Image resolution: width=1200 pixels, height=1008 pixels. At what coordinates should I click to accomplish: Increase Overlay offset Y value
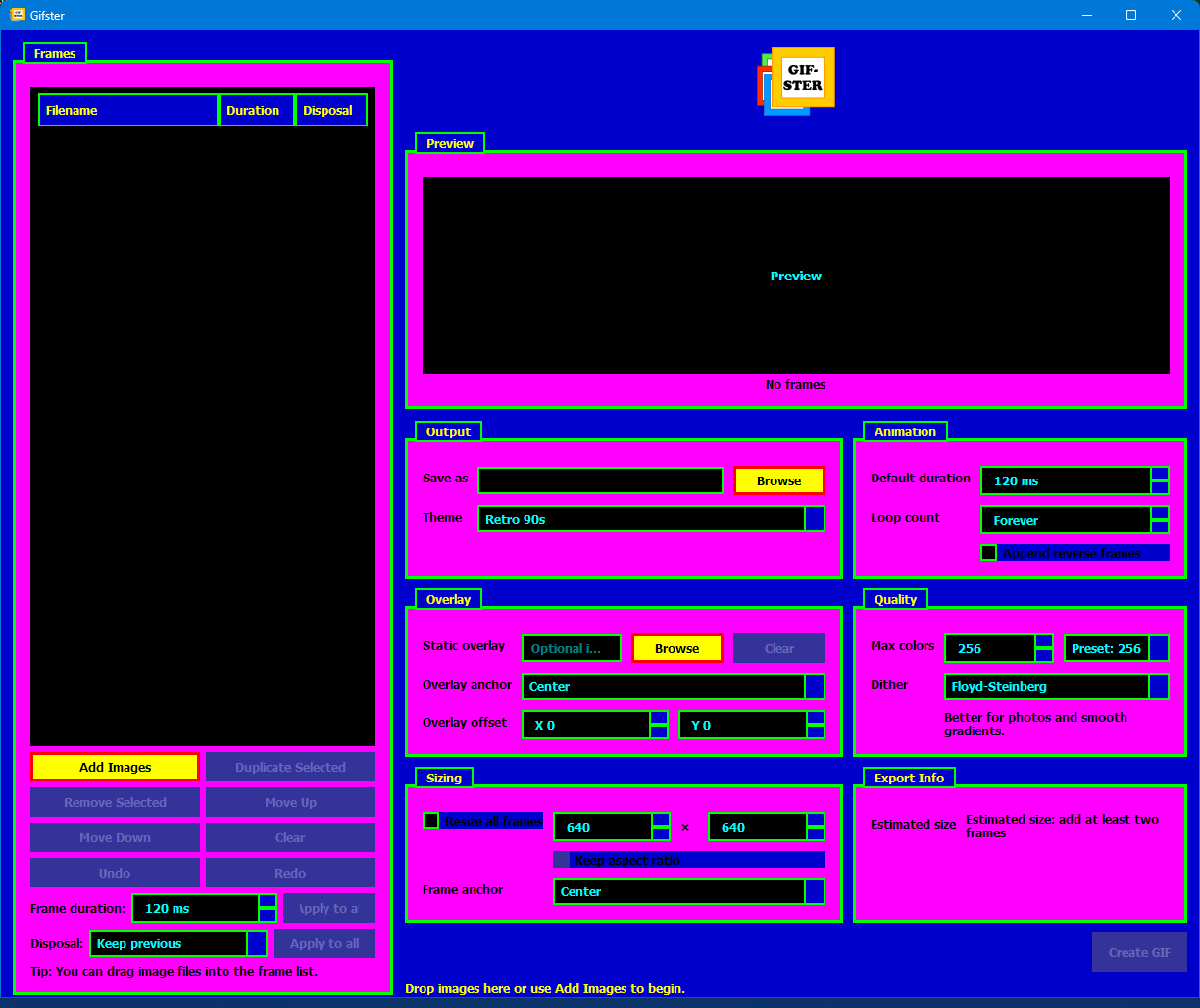point(816,718)
